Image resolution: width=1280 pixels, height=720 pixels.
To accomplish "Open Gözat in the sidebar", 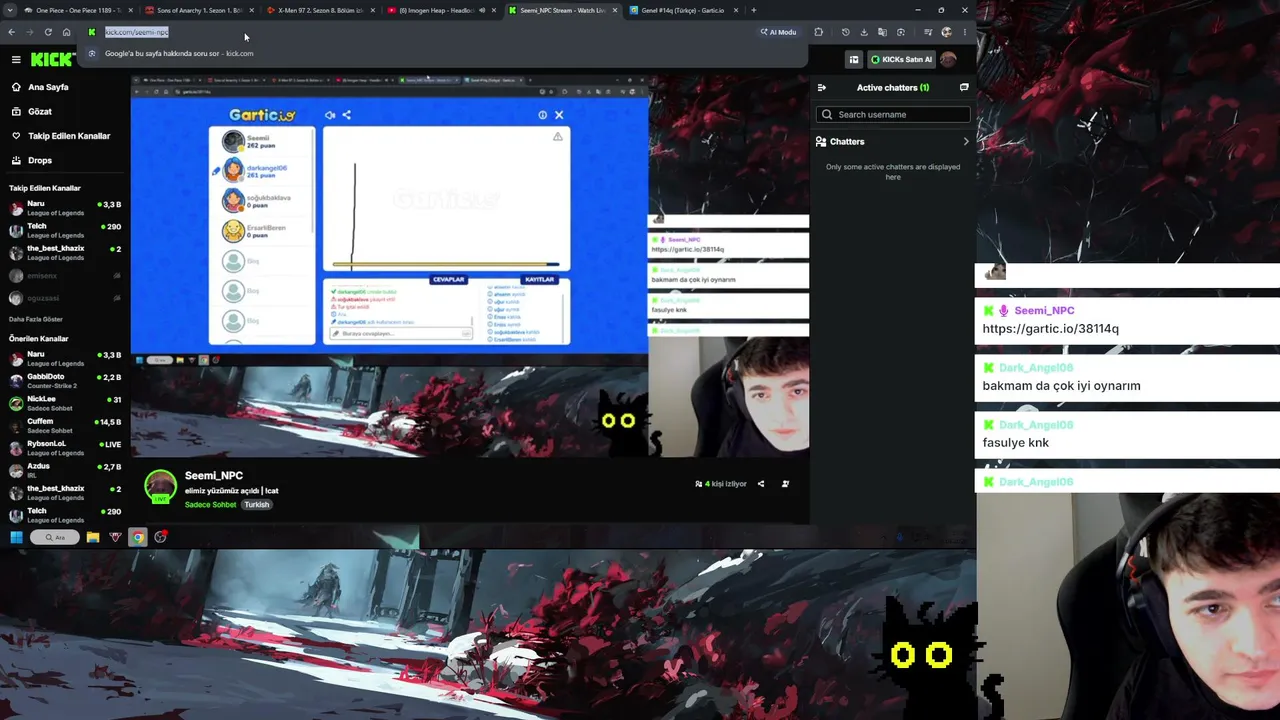I will [40, 111].
